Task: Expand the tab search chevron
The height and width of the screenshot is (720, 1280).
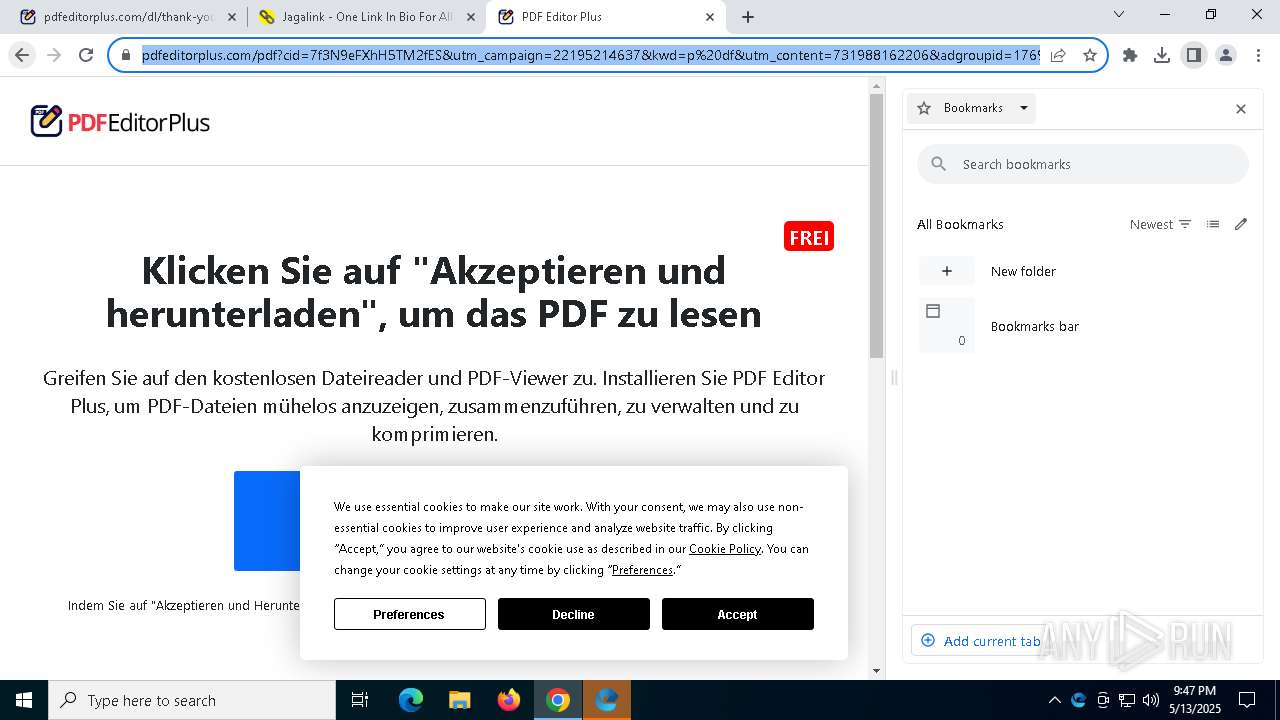Action: tap(1119, 14)
